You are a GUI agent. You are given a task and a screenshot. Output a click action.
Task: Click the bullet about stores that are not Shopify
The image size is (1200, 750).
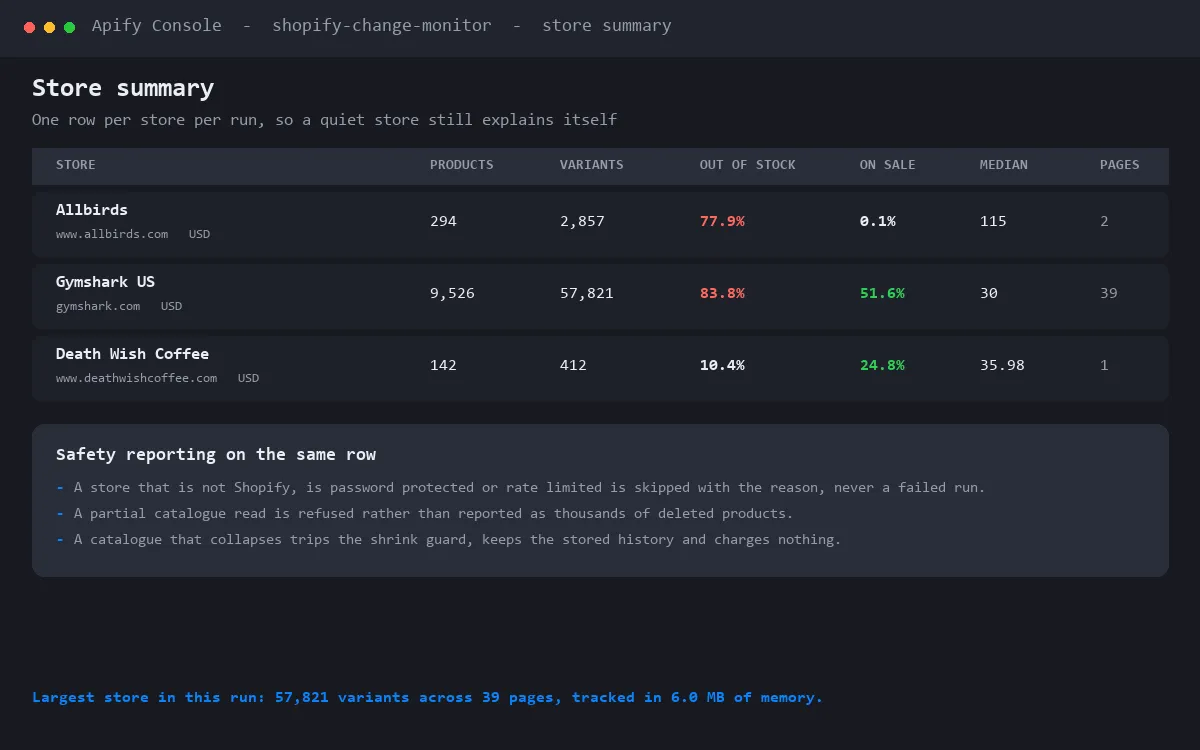(x=521, y=488)
